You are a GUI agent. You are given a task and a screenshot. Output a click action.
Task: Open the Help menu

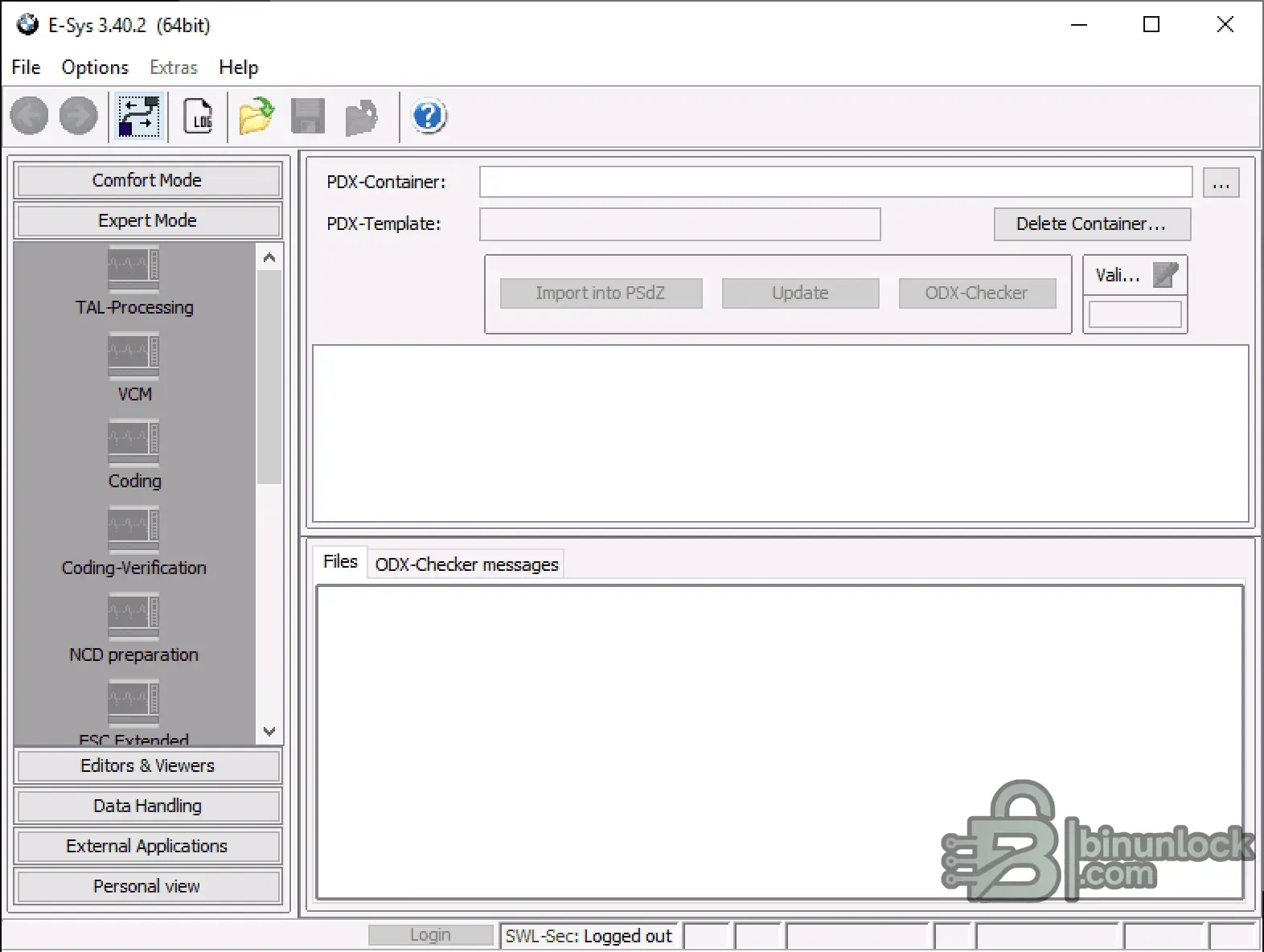(x=239, y=68)
